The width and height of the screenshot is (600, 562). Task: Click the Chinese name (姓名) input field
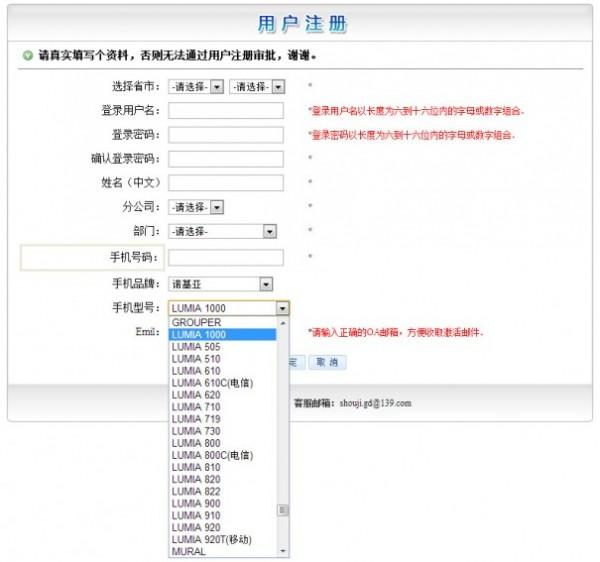click(226, 183)
